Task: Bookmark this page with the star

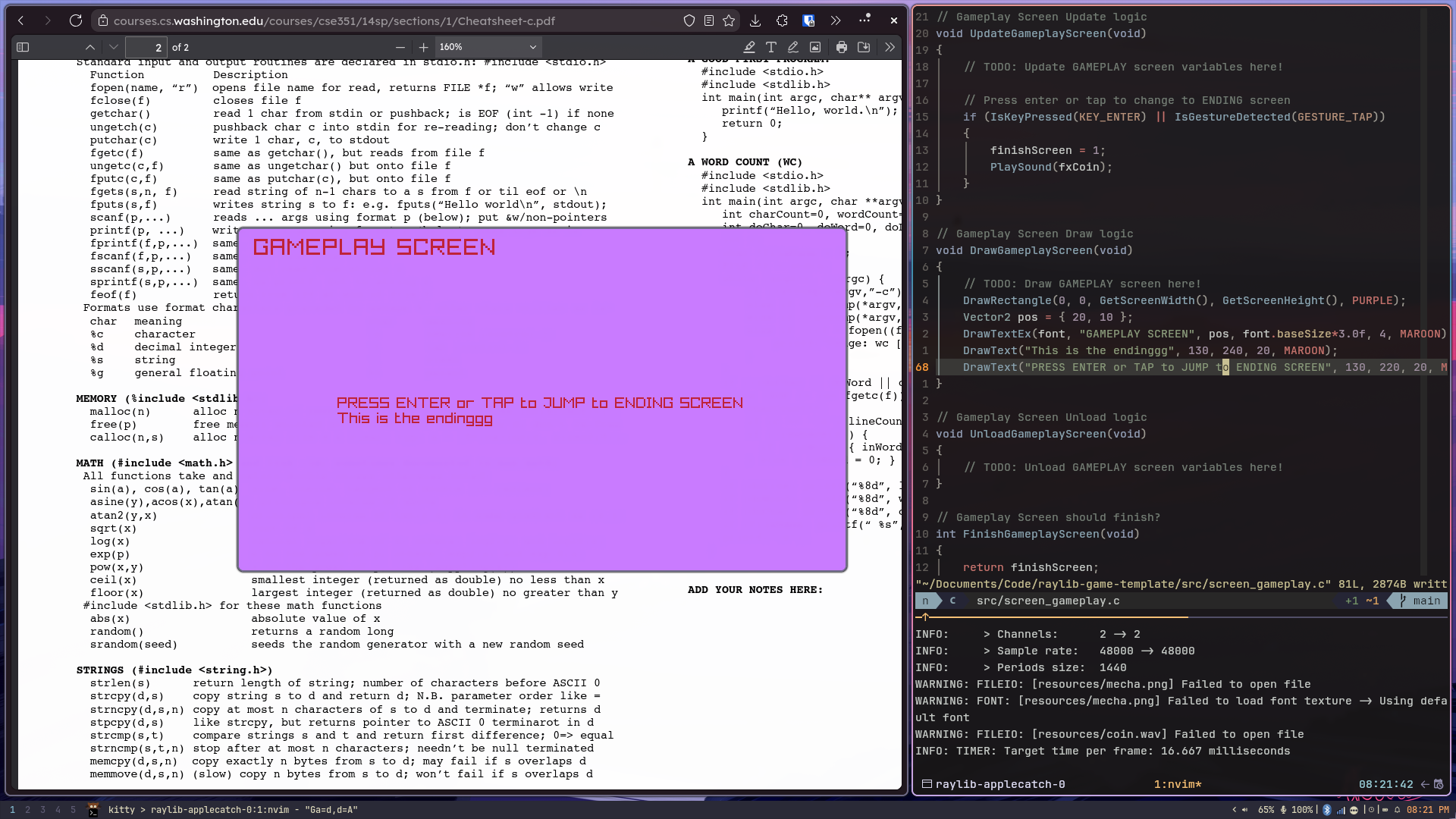Action: [x=729, y=20]
